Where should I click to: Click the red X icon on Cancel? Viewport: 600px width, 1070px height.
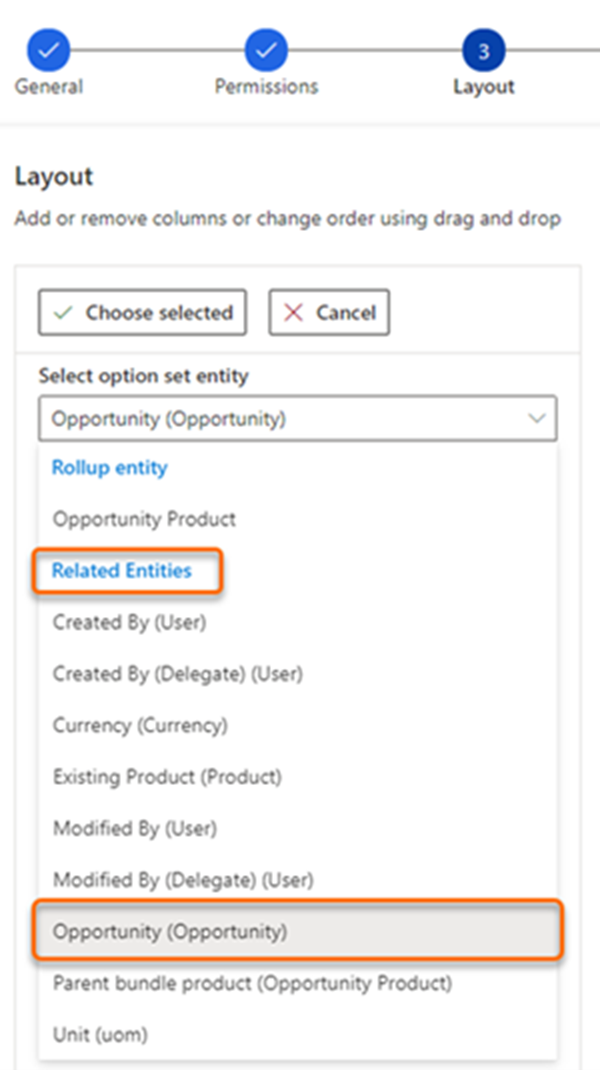click(294, 313)
